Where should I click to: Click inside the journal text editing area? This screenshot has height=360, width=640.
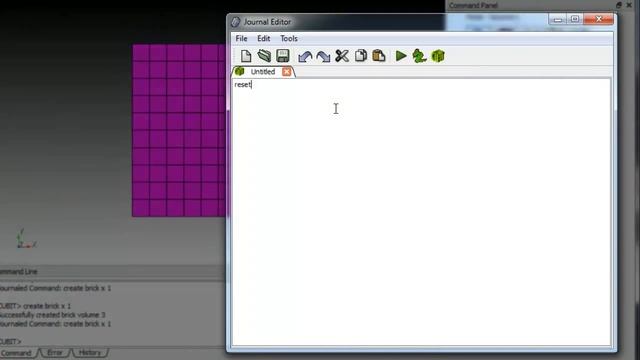pyautogui.click(x=420, y=212)
